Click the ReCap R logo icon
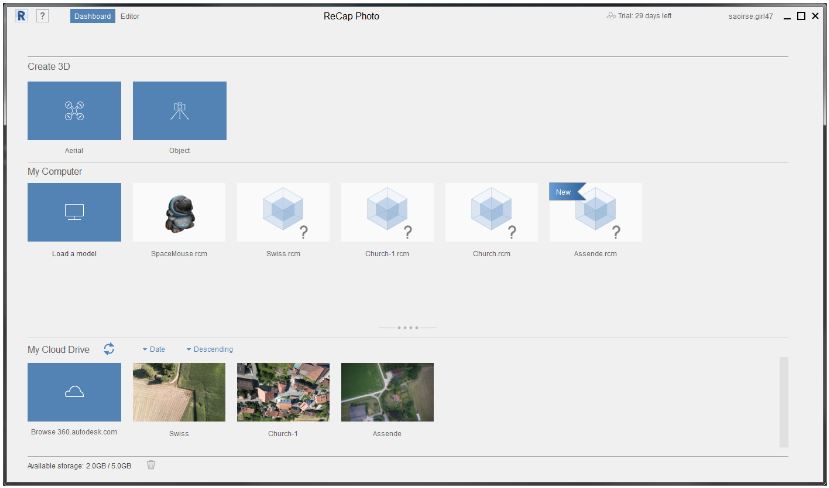The image size is (829, 488). 21,16
